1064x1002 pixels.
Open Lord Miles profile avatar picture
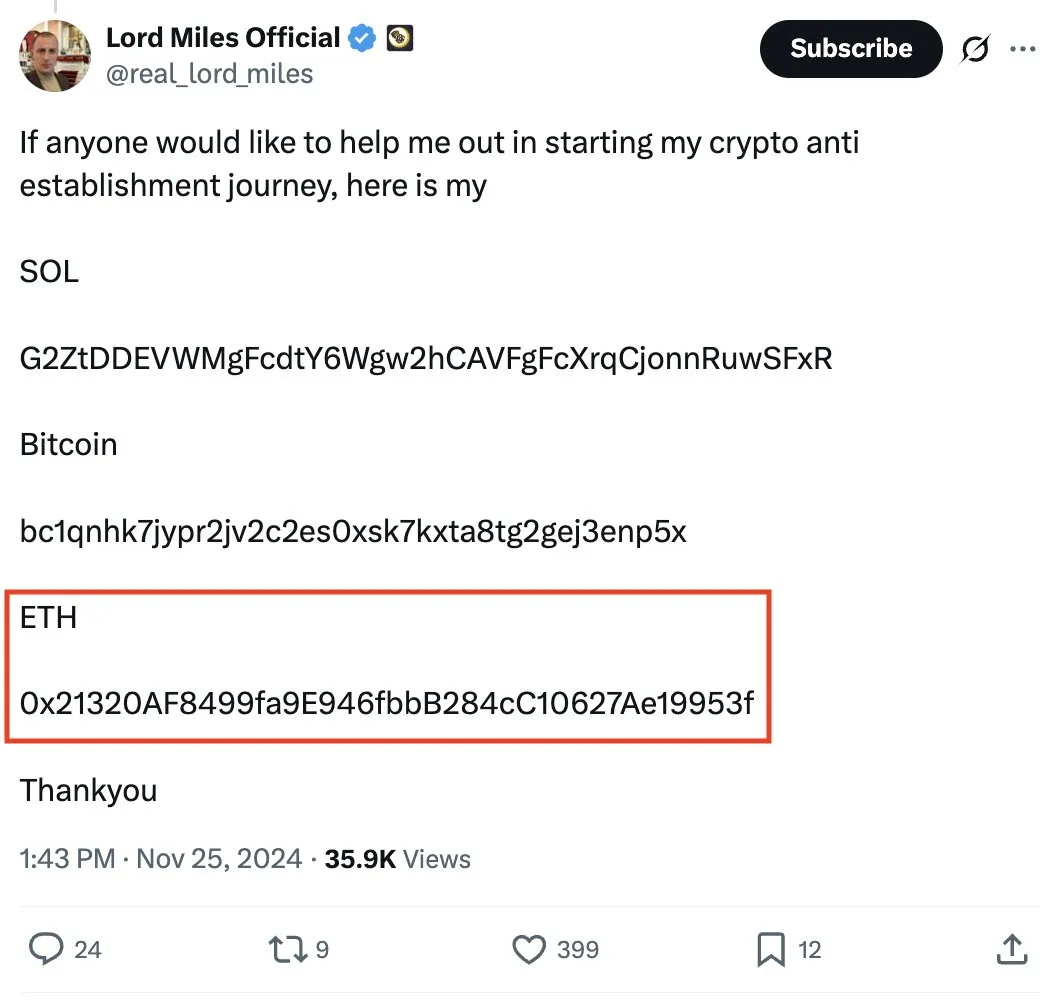56,56
